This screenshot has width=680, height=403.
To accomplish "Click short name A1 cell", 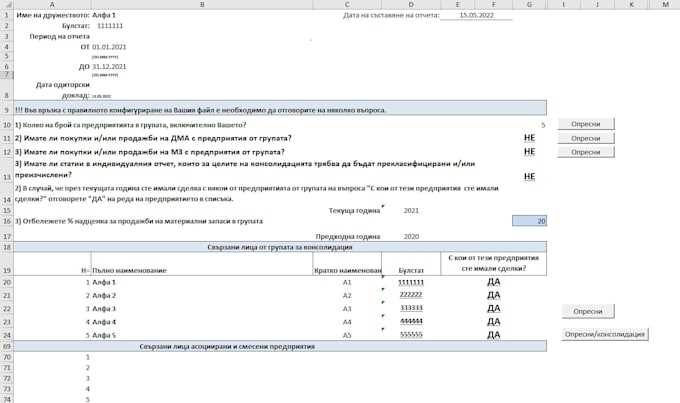I will pos(347,282).
